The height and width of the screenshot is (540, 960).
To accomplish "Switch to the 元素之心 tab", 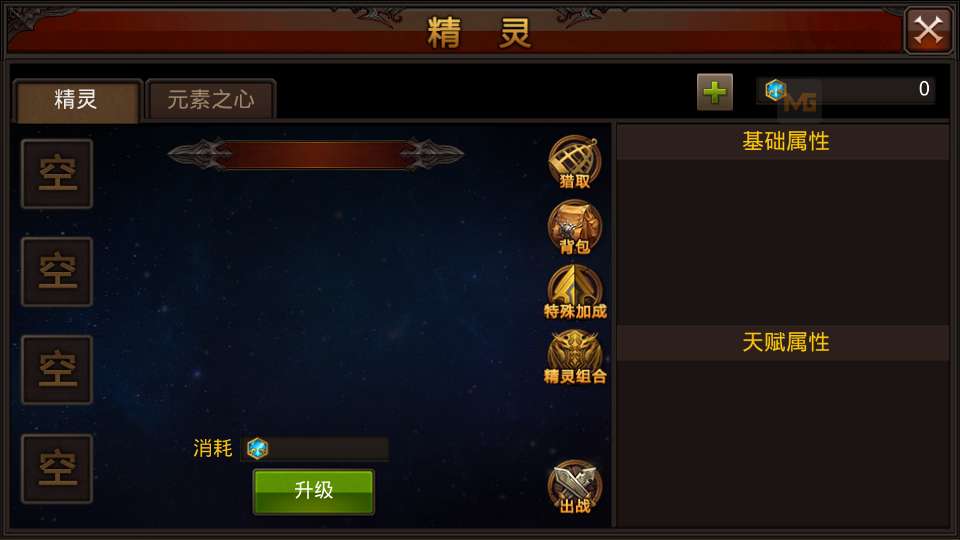I will (x=211, y=100).
